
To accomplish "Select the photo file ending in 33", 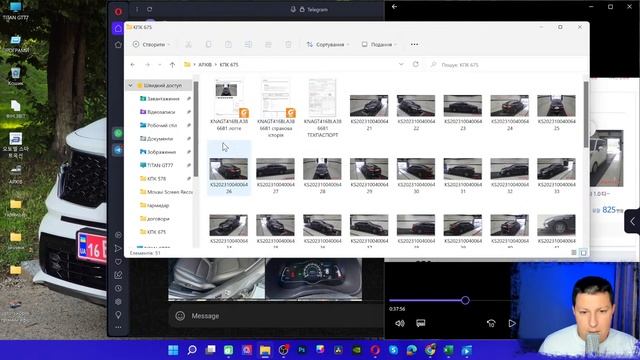I will point(556,175).
